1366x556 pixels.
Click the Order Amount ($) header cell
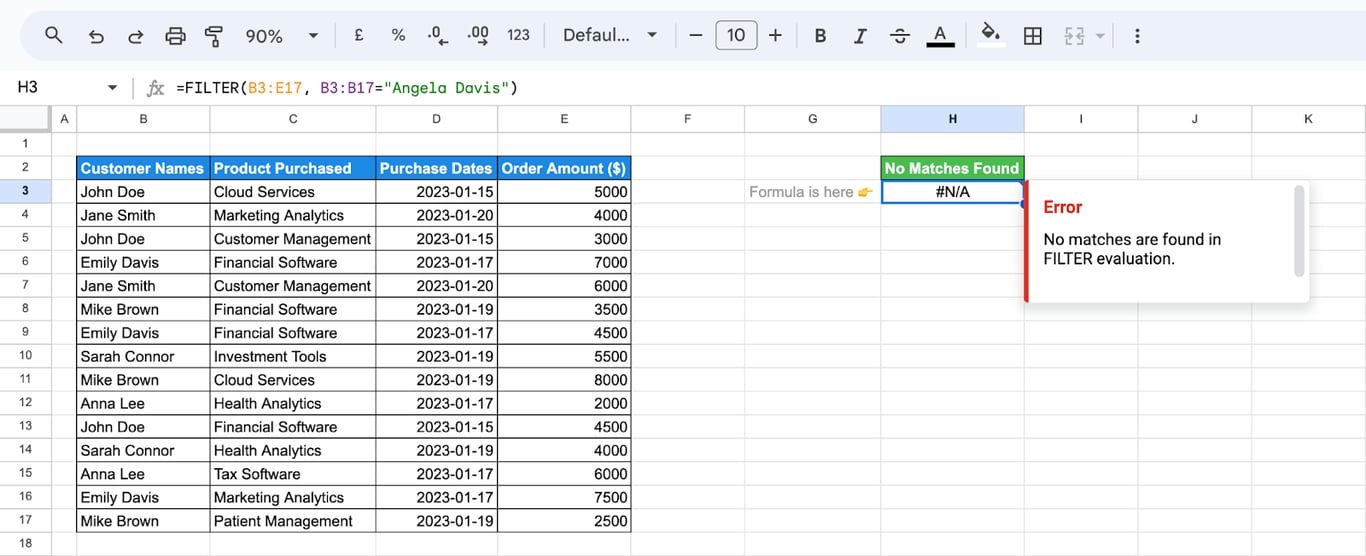[x=564, y=168]
